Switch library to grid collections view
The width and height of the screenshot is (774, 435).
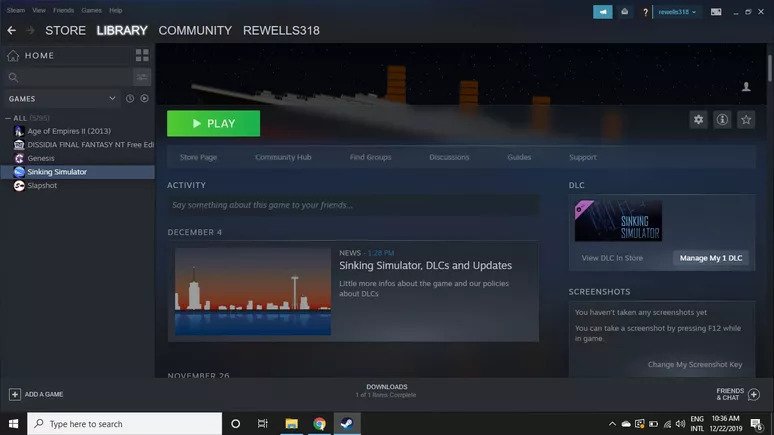click(142, 55)
